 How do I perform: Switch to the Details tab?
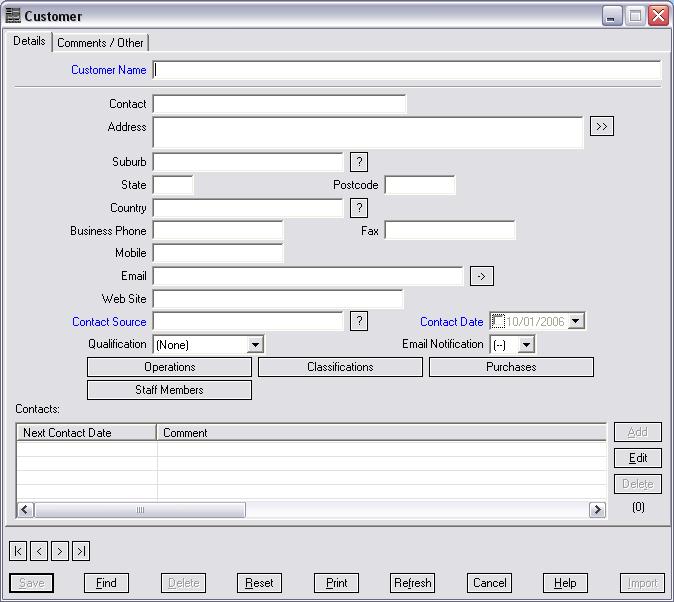[29, 41]
